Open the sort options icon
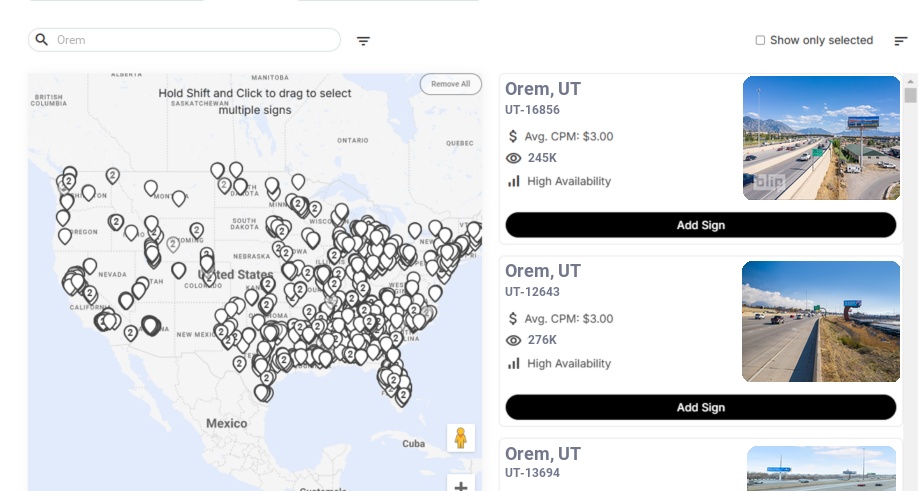Viewport: 920px width, 491px height. tap(901, 40)
